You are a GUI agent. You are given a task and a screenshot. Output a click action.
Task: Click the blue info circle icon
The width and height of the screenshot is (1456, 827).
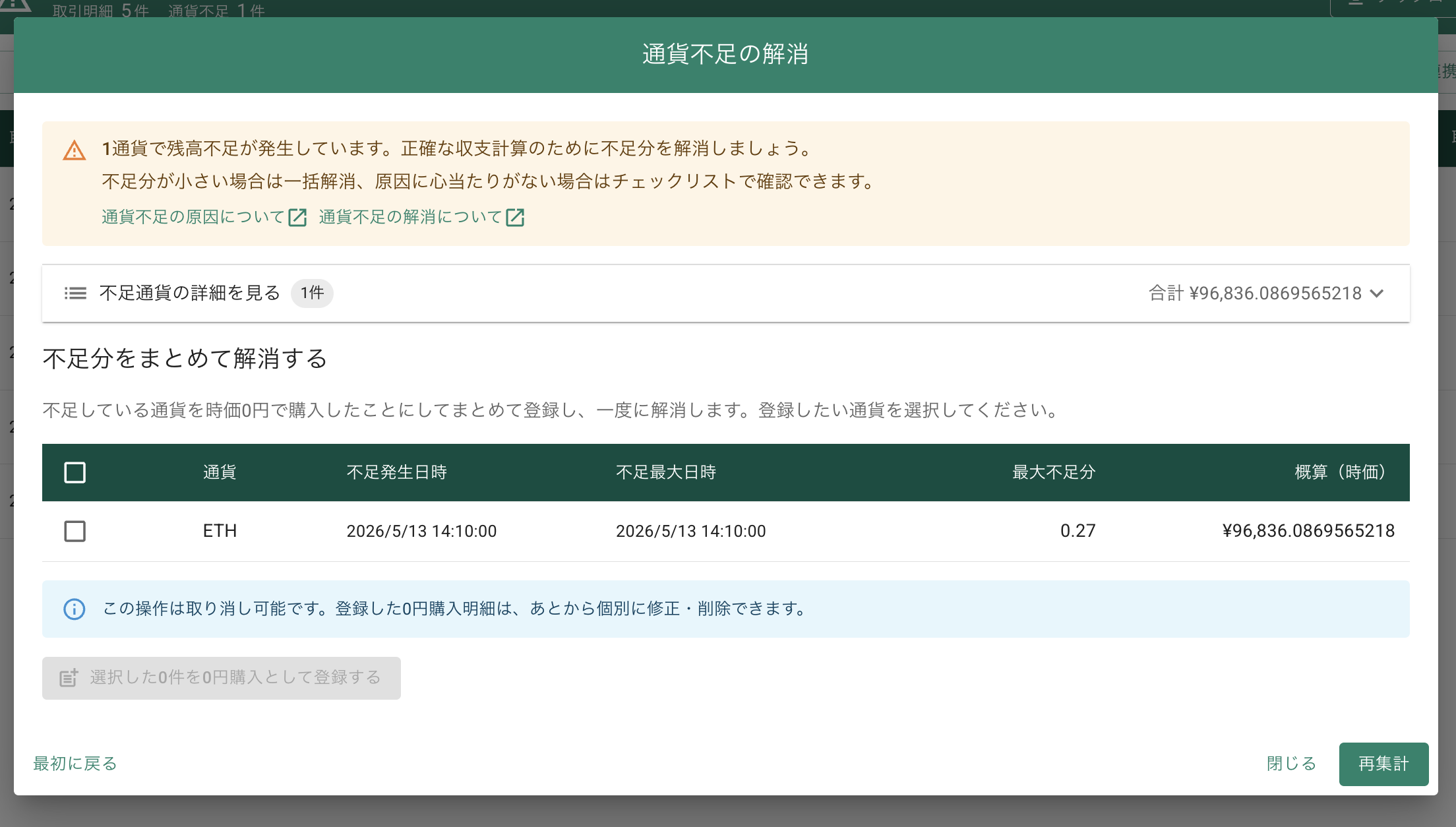(x=74, y=609)
